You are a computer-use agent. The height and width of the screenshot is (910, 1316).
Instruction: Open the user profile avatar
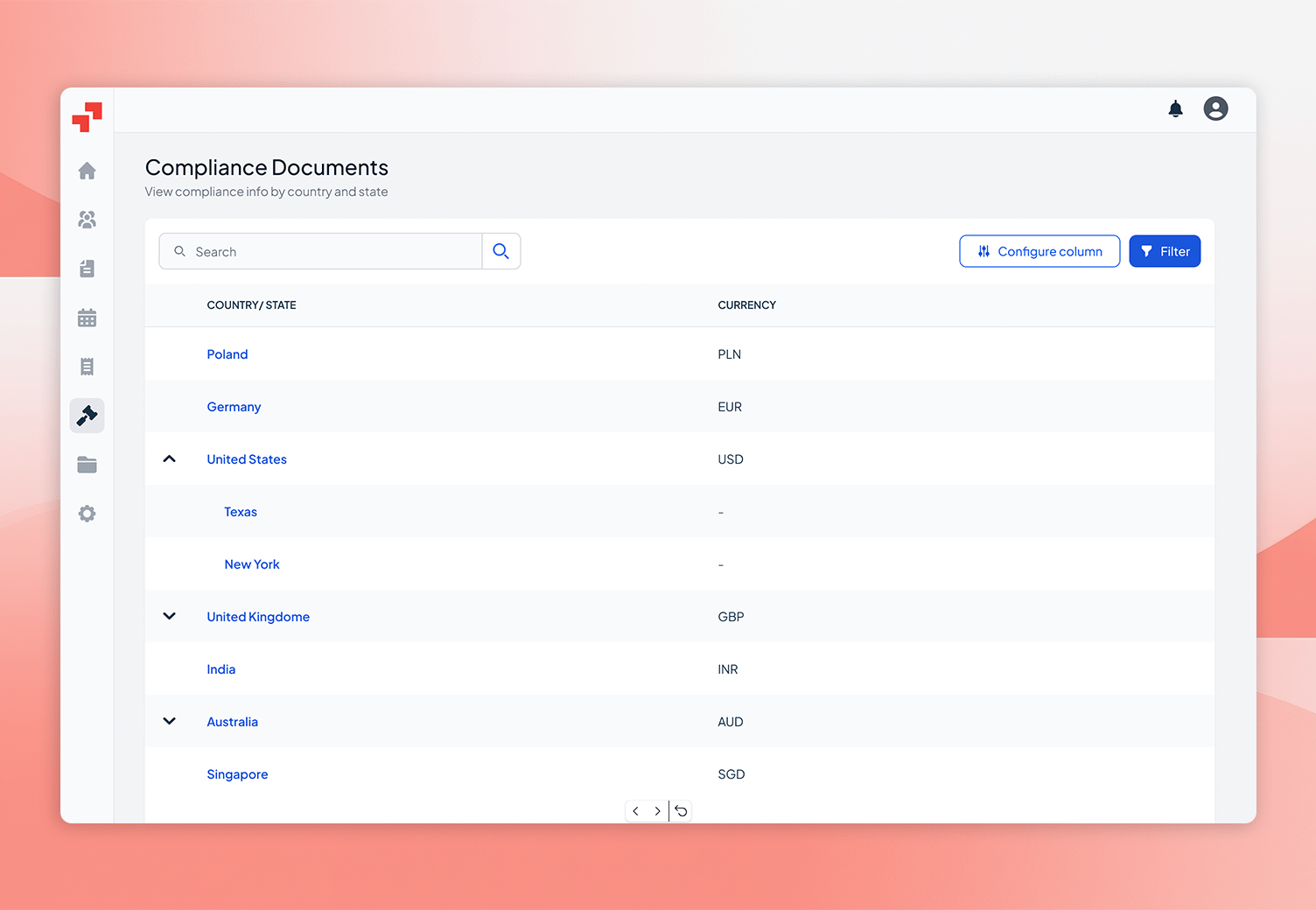click(x=1215, y=108)
